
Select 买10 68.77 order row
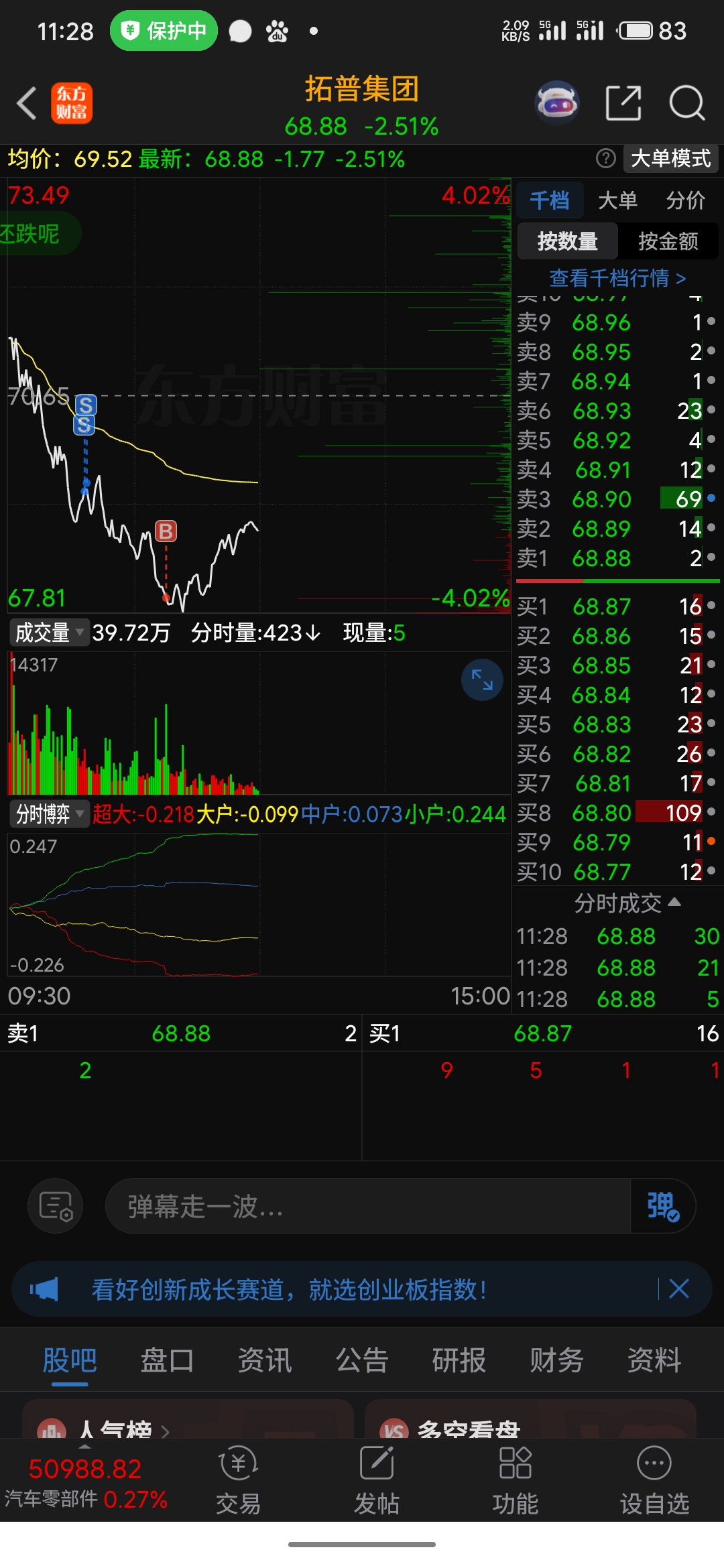pyautogui.click(x=617, y=872)
